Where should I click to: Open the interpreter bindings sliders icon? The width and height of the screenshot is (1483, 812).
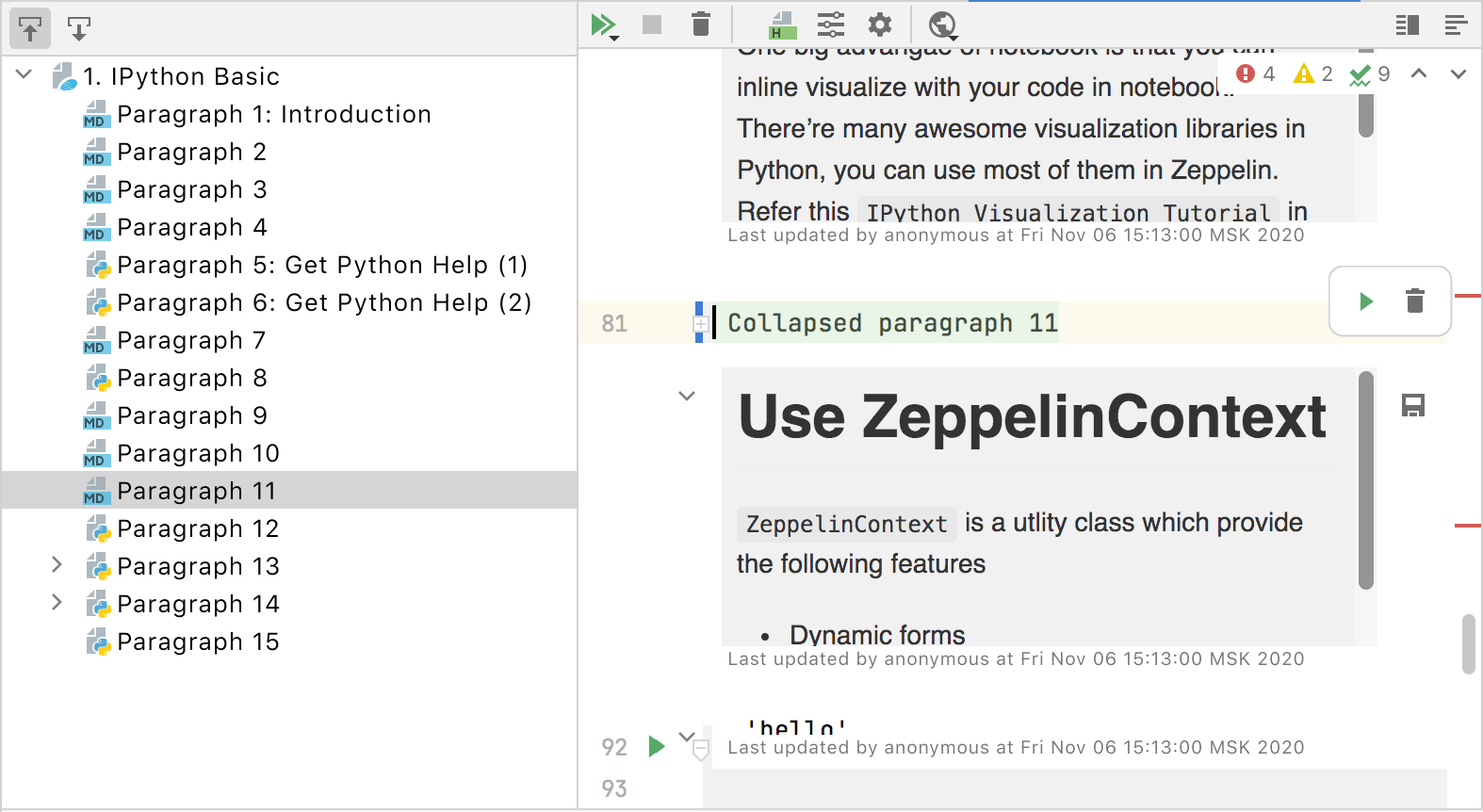click(831, 24)
